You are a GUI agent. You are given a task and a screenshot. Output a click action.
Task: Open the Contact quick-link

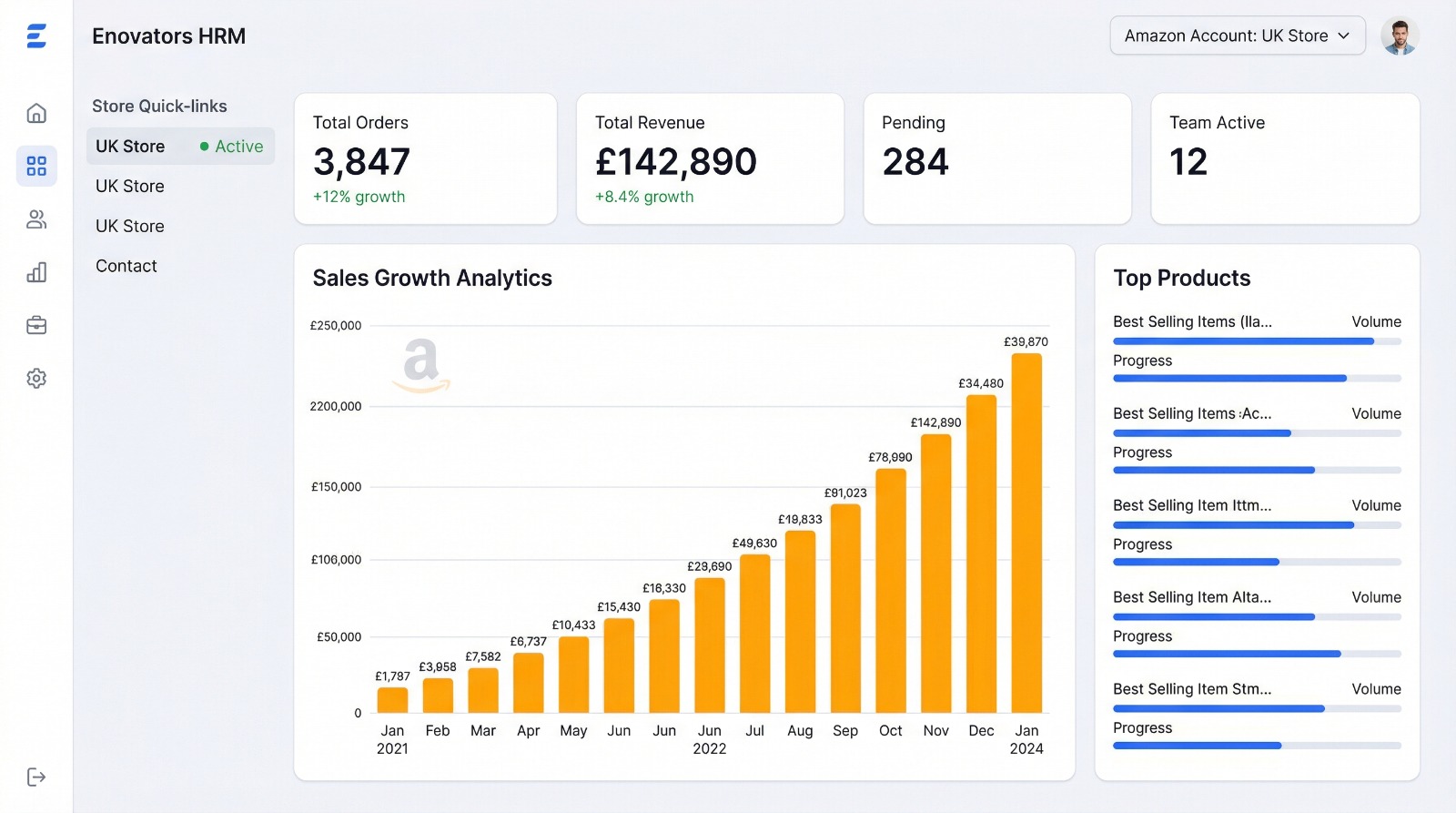126,266
